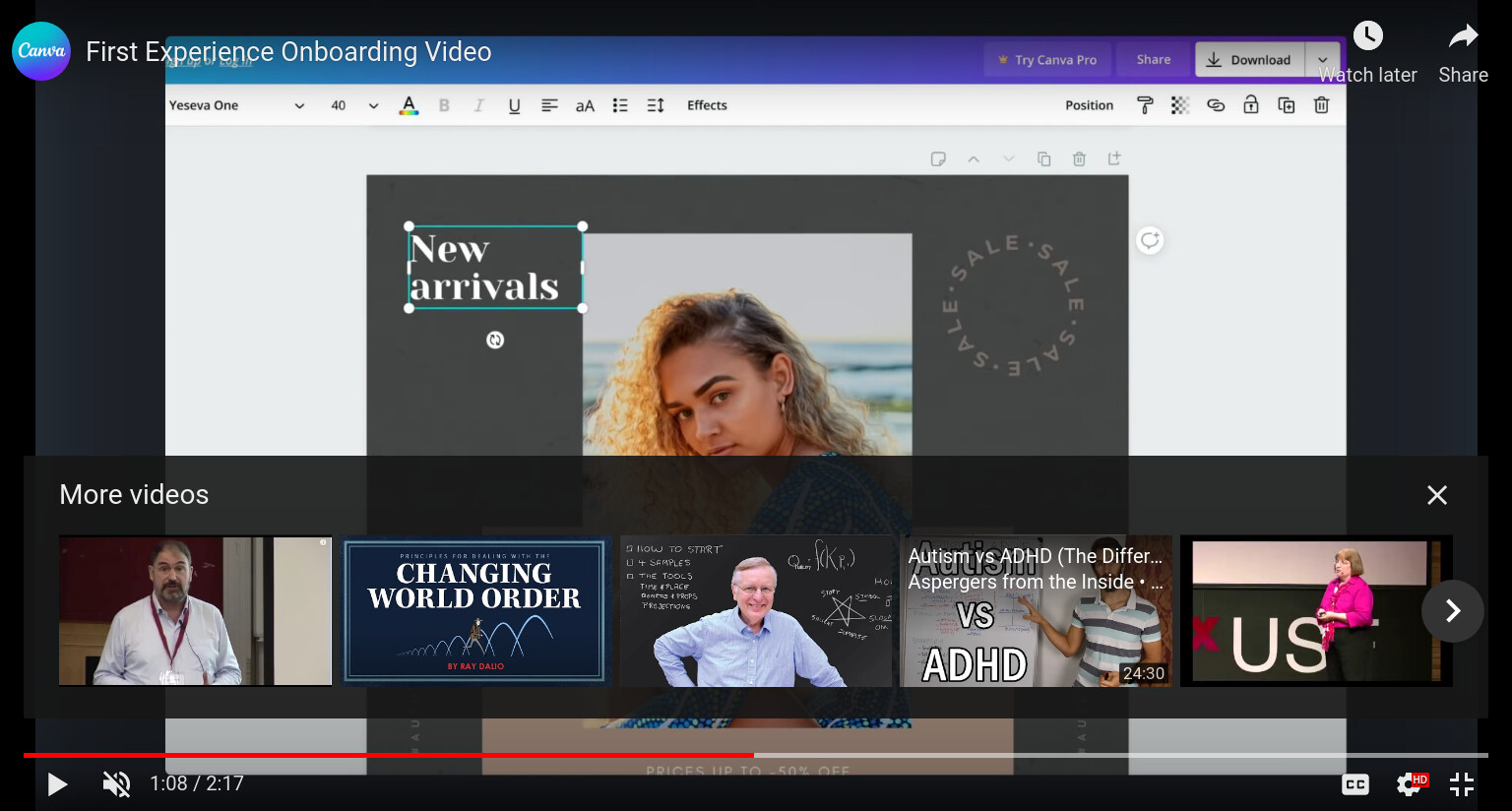Open the man with red lanyard video thumbnail
Viewport: 1512px width, 811px height.
[195, 611]
